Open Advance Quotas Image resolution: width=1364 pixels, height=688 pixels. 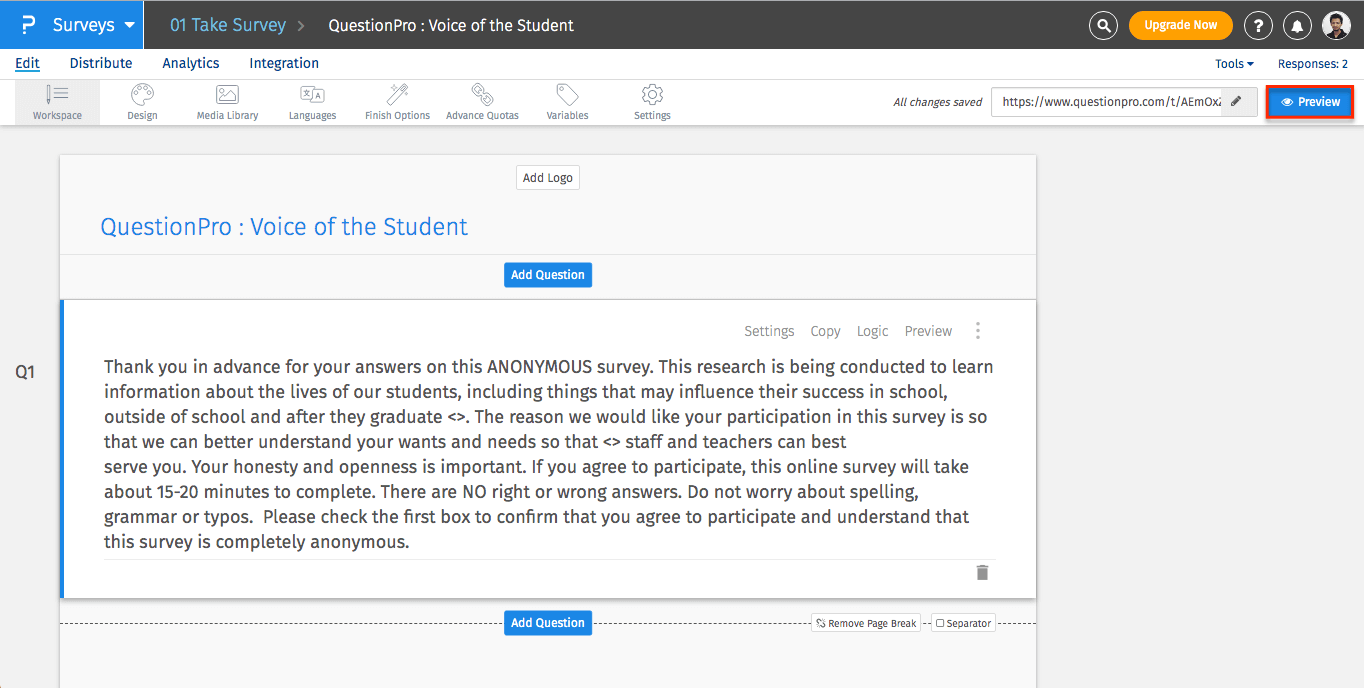[482, 102]
